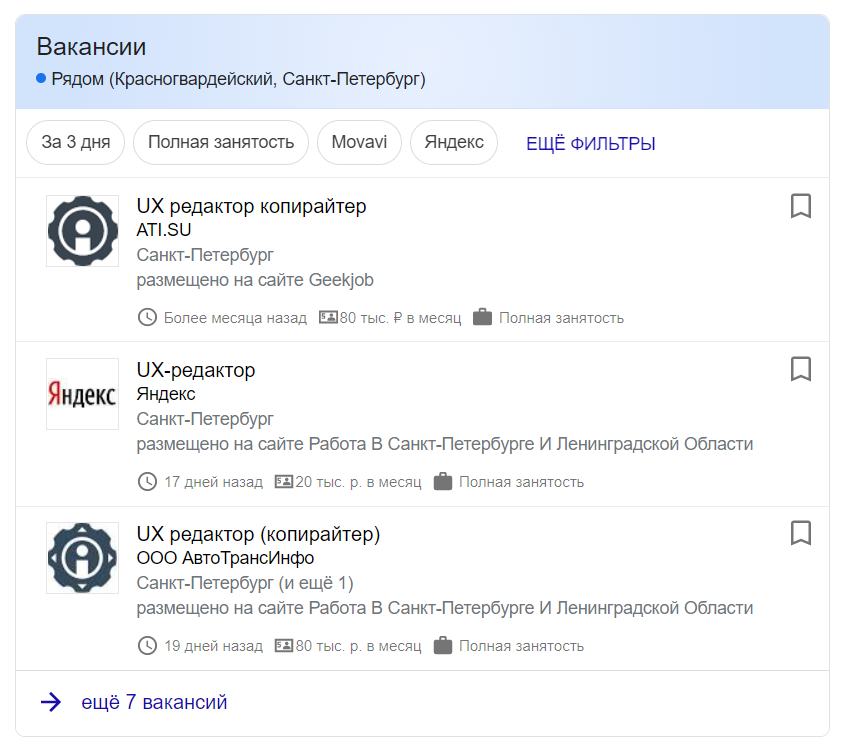Filter vacancies by Movavi
847x740 pixels.
[x=359, y=142]
